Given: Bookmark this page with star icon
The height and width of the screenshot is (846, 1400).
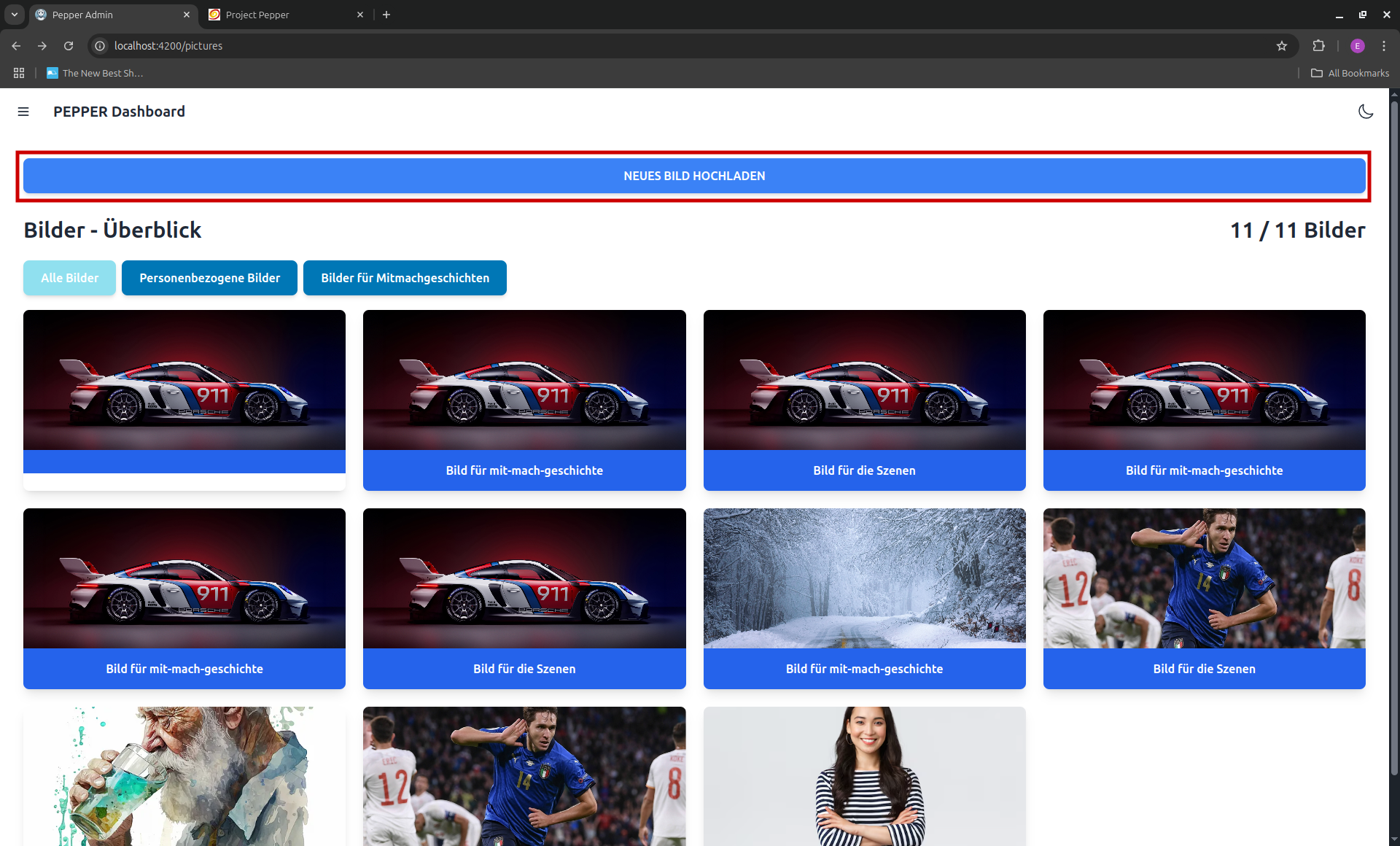Looking at the screenshot, I should (x=1282, y=46).
